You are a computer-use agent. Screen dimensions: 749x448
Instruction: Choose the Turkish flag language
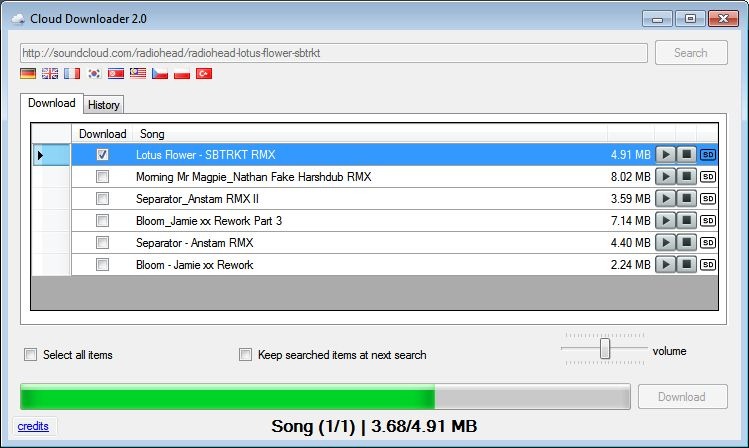[x=204, y=73]
